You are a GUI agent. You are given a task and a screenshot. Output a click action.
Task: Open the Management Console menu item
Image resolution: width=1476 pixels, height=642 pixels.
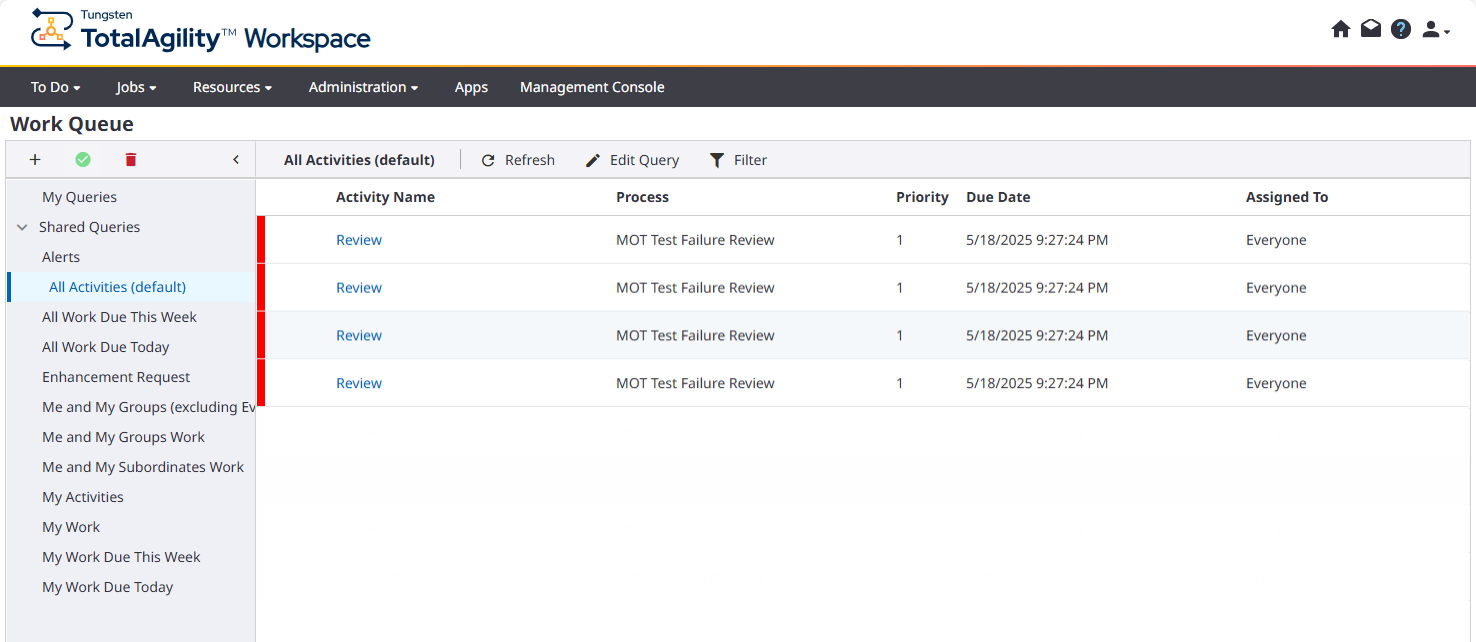tap(592, 87)
